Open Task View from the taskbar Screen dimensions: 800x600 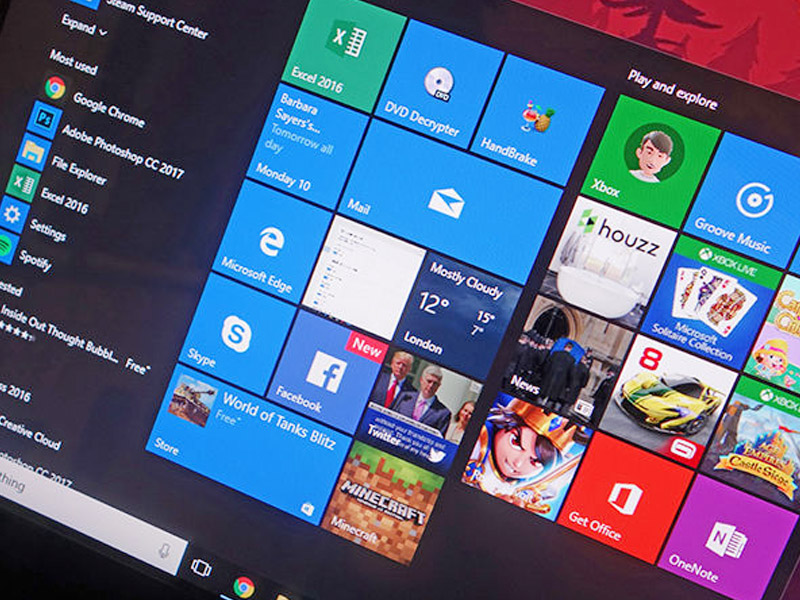pos(201,567)
